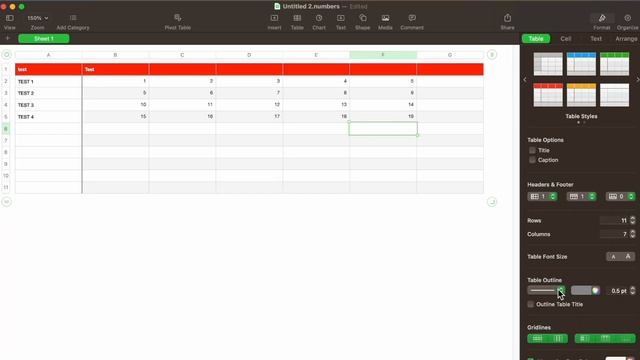Open header columns count popup
640x360 pixels.
click(542, 196)
